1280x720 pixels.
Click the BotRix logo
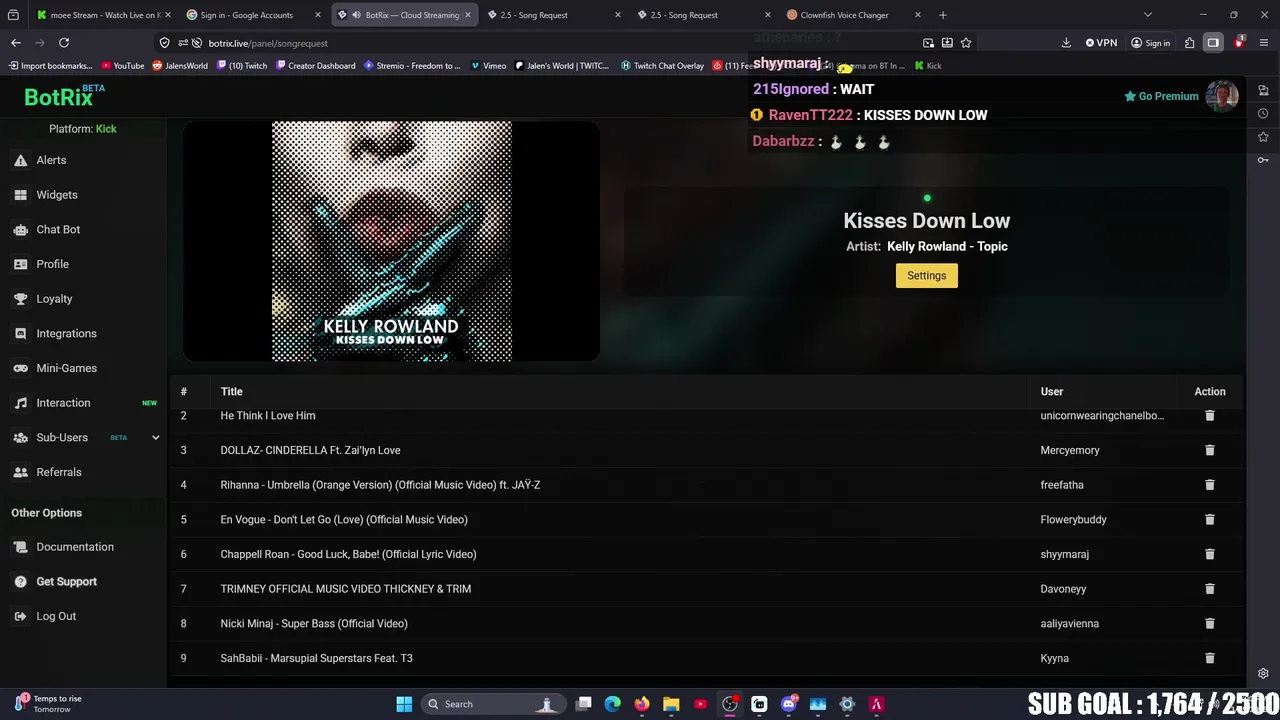tap(64, 96)
